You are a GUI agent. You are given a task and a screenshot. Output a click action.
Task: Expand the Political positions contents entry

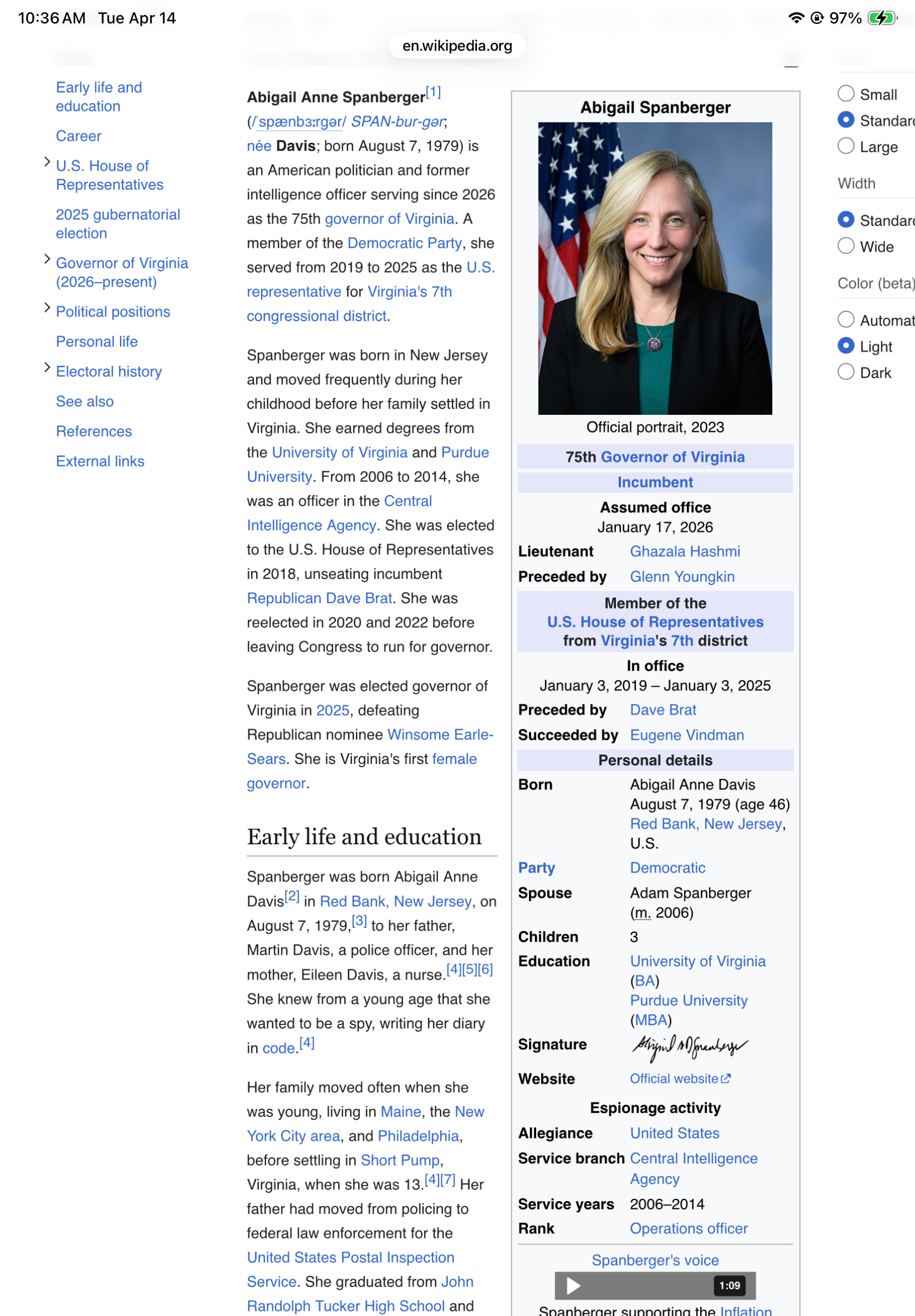coord(47,308)
